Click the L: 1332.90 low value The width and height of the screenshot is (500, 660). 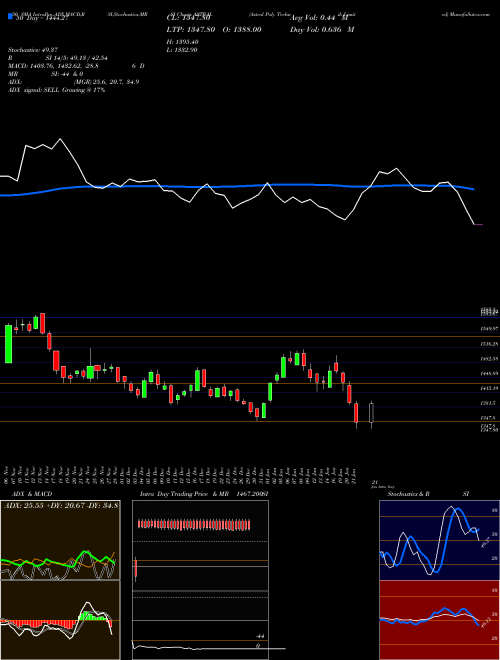coord(182,50)
